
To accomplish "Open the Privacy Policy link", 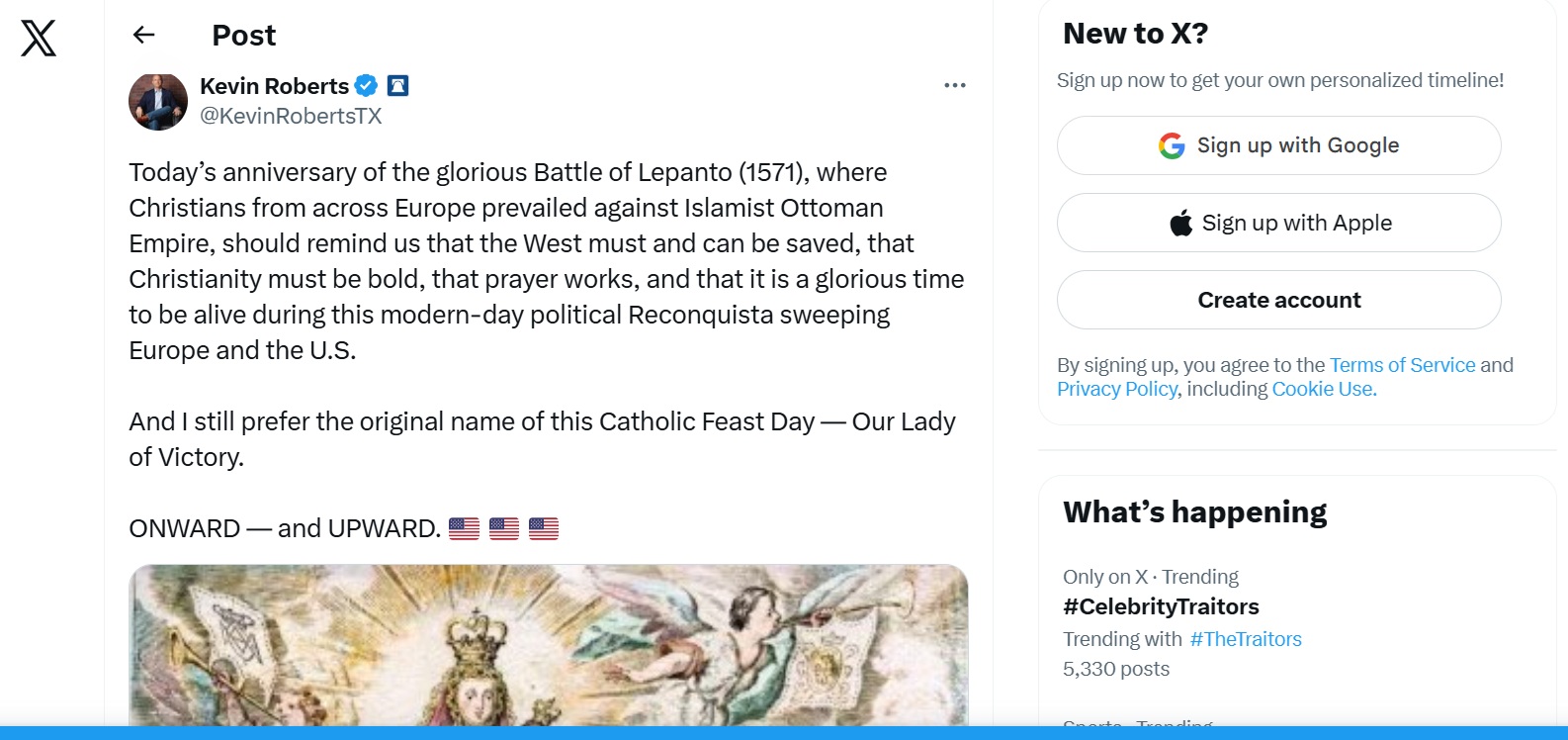I will (1116, 389).
